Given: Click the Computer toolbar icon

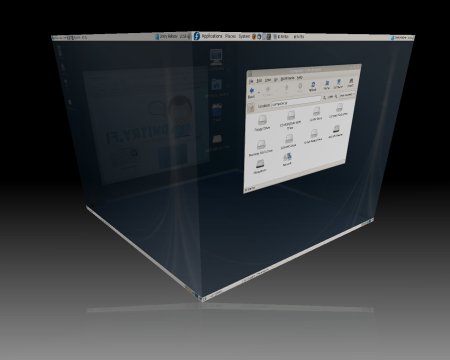Looking at the screenshot, I should click(338, 83).
